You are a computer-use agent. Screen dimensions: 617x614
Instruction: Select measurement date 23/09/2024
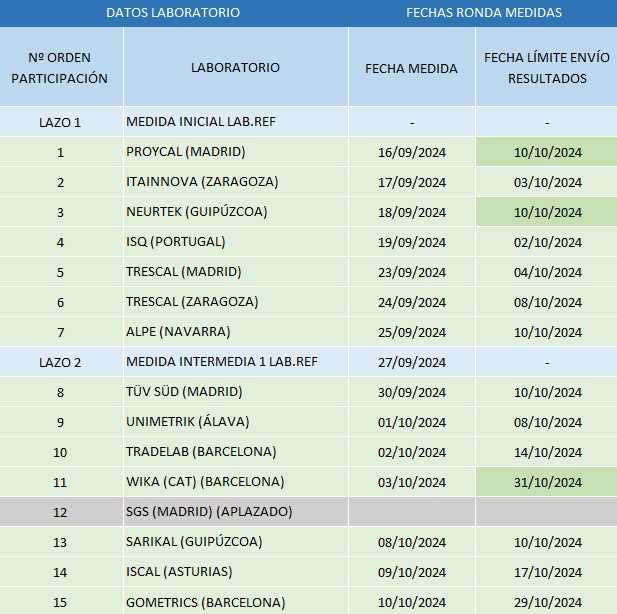click(412, 272)
